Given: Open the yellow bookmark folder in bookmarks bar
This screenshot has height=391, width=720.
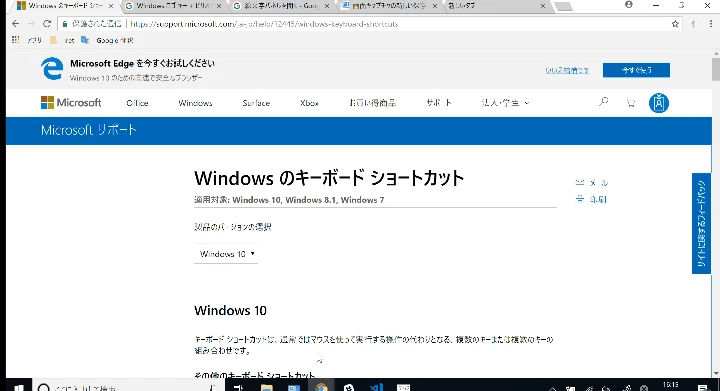Looking at the screenshot, I should (53, 40).
